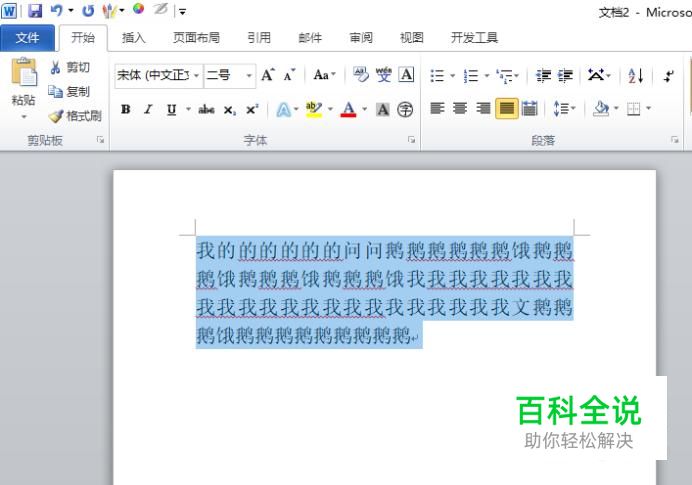692x485 pixels.
Task: Open the Font dialog launcher
Action: pyautogui.click(x=411, y=140)
